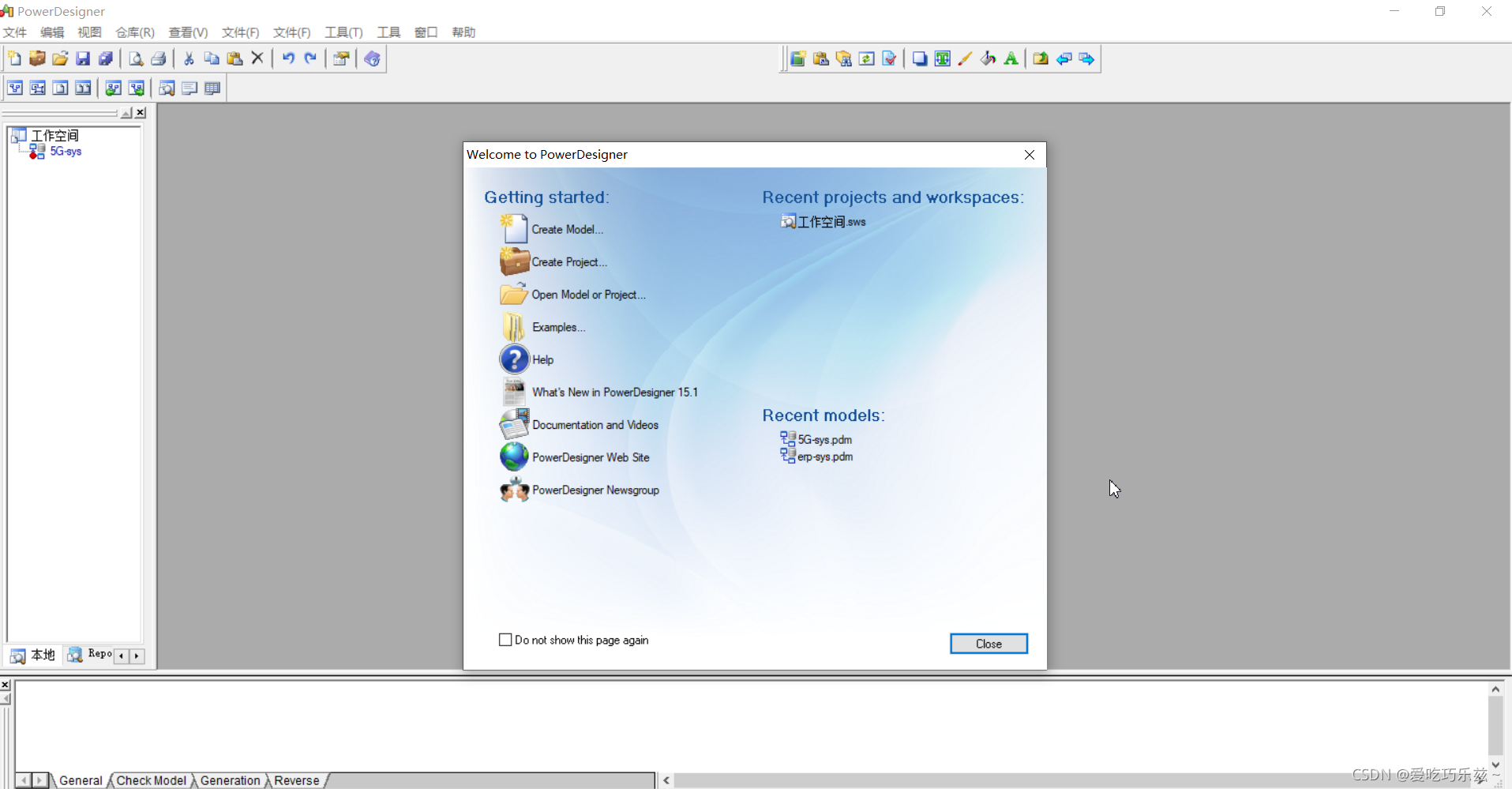Select the General output tab
Image resolution: width=1512 pixels, height=789 pixels.
pos(81,780)
